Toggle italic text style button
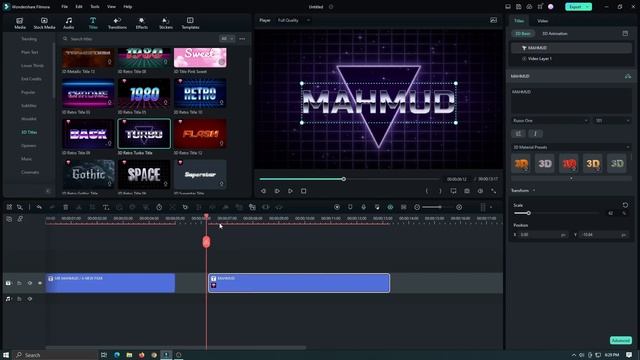Viewport: 640px width, 360px height. pyautogui.click(x=536, y=133)
